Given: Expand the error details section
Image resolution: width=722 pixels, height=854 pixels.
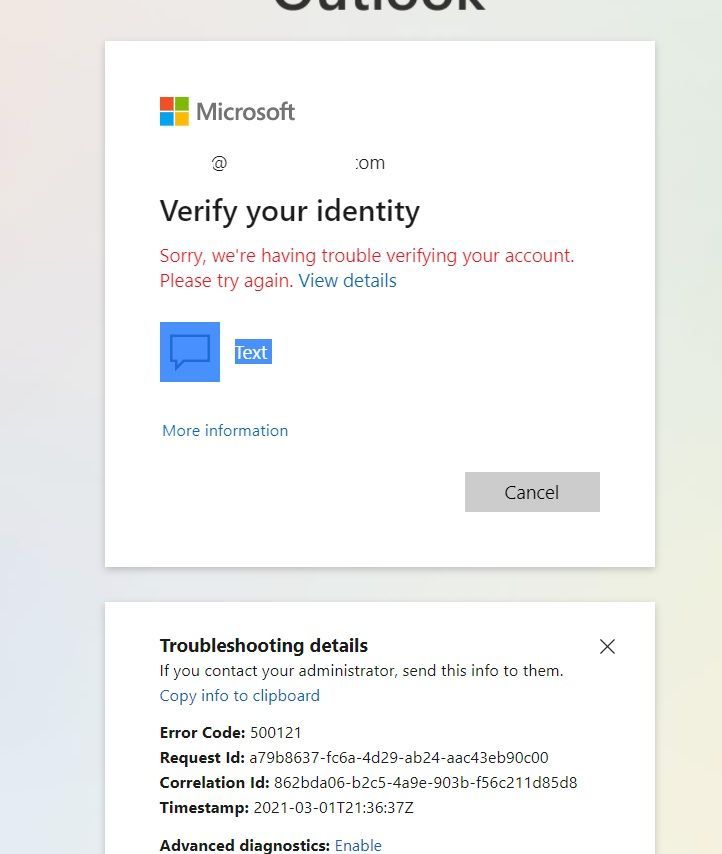Looking at the screenshot, I should click(347, 281).
